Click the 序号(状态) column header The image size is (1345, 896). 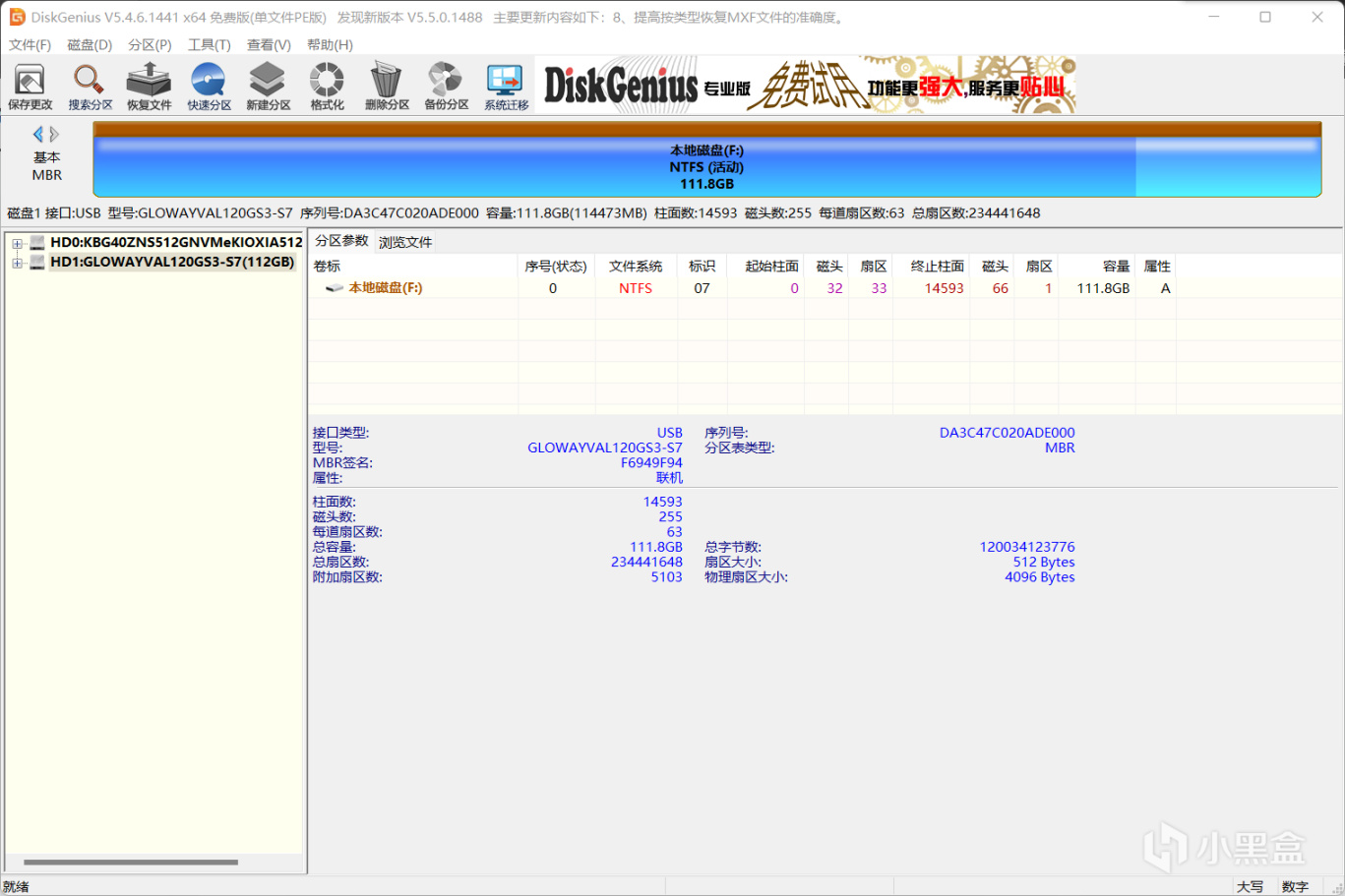click(556, 267)
